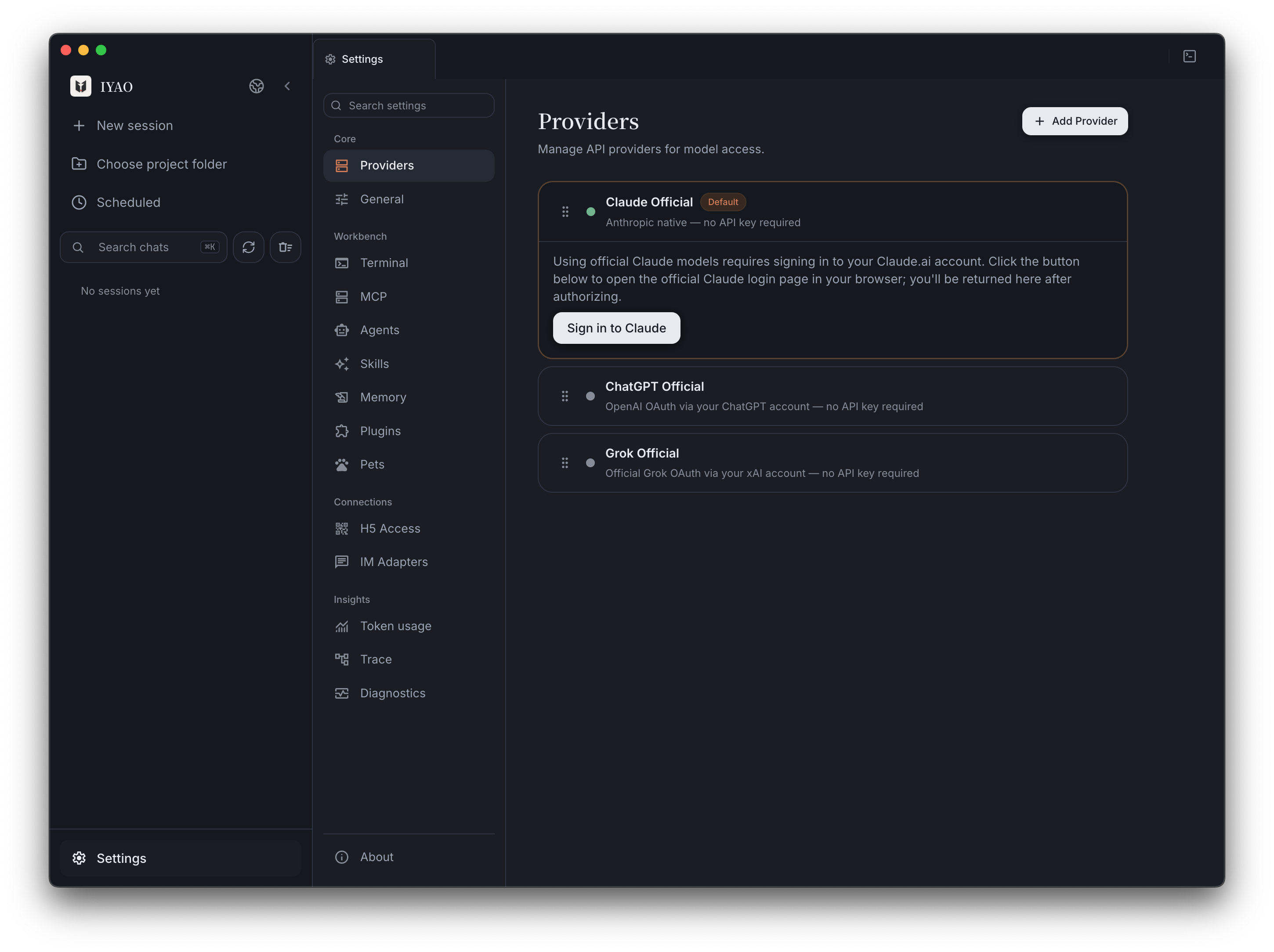Viewport: 1274px width, 952px height.
Task: Click 'Anthropic native — no API key required'
Action: click(703, 223)
